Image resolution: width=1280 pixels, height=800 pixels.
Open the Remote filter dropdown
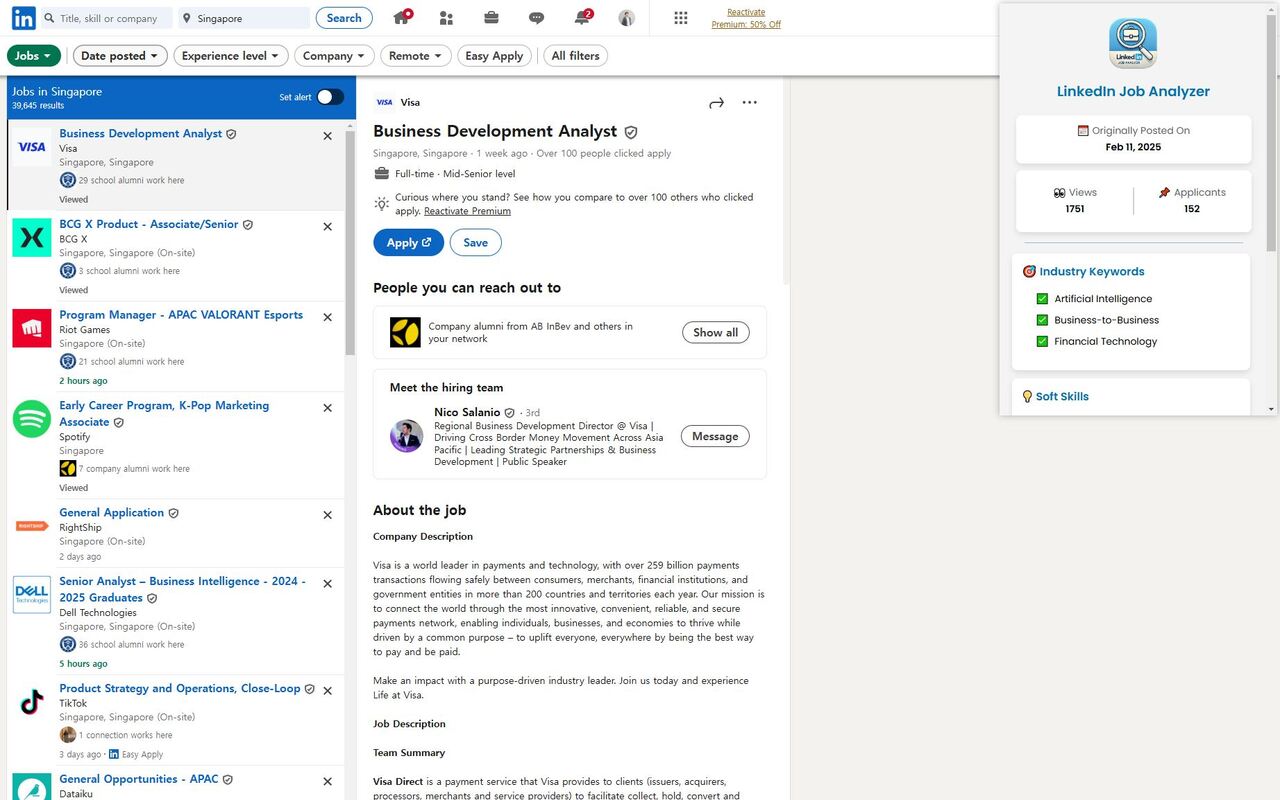tap(415, 56)
